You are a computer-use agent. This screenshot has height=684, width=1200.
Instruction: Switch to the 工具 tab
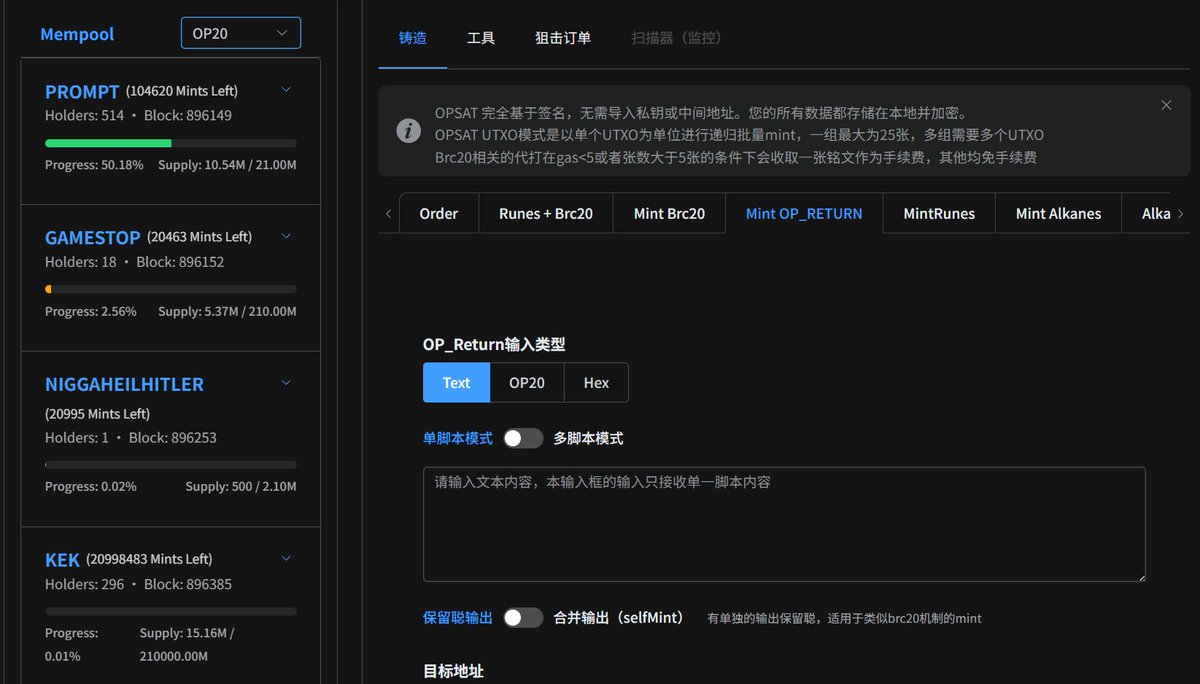tap(481, 38)
